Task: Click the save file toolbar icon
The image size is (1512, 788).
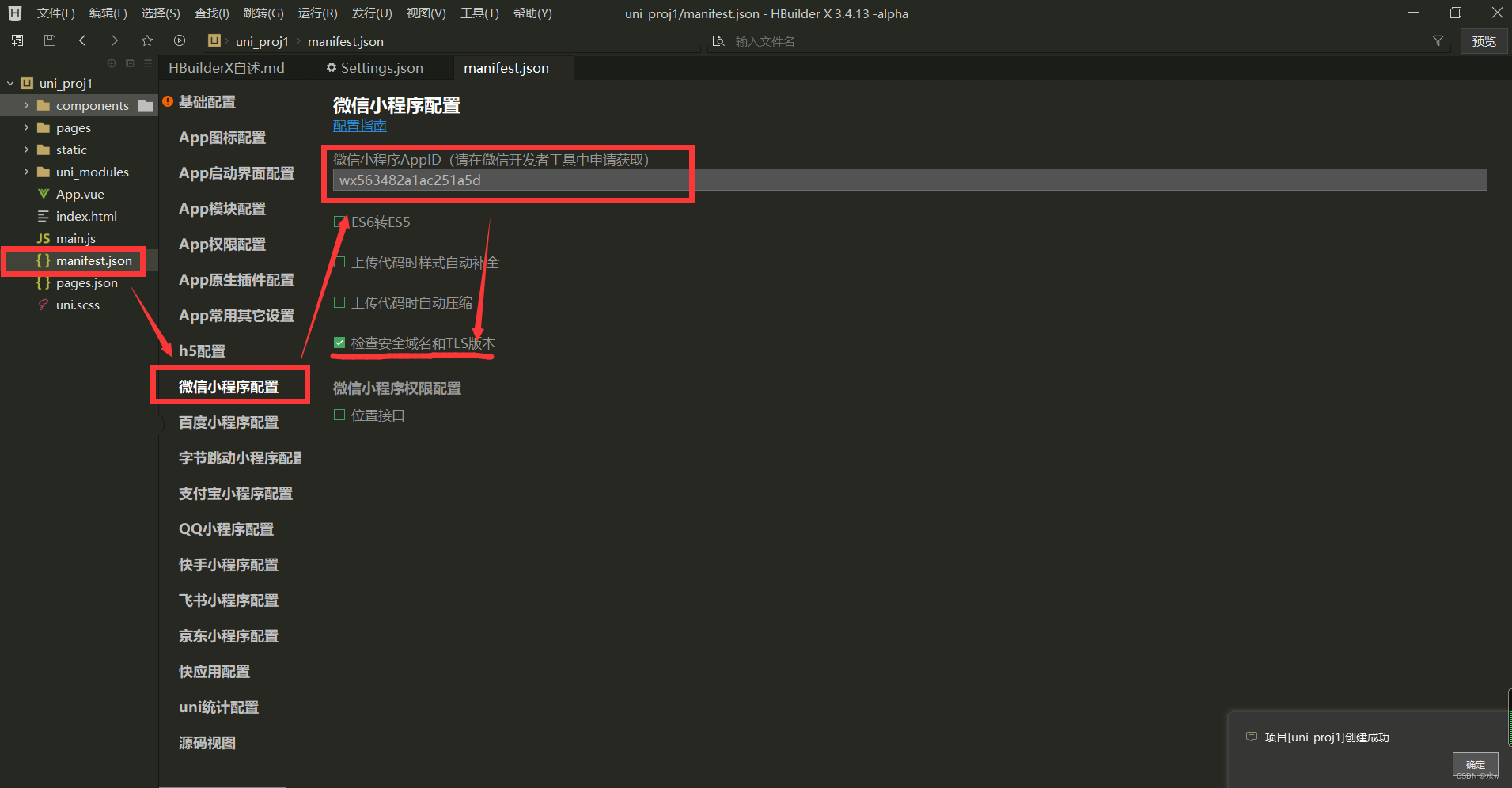Action: [50, 40]
